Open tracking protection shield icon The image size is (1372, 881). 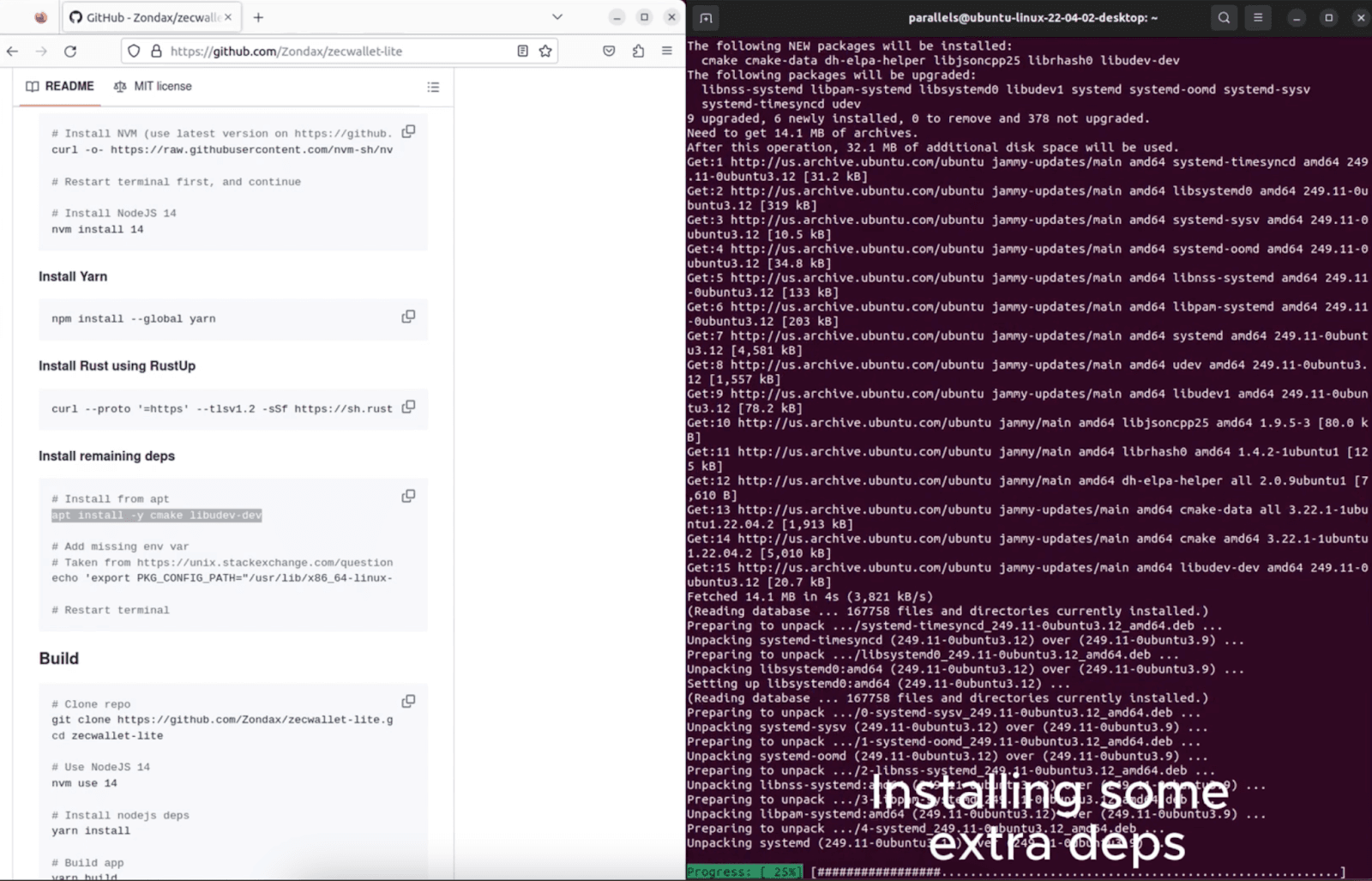(x=134, y=51)
